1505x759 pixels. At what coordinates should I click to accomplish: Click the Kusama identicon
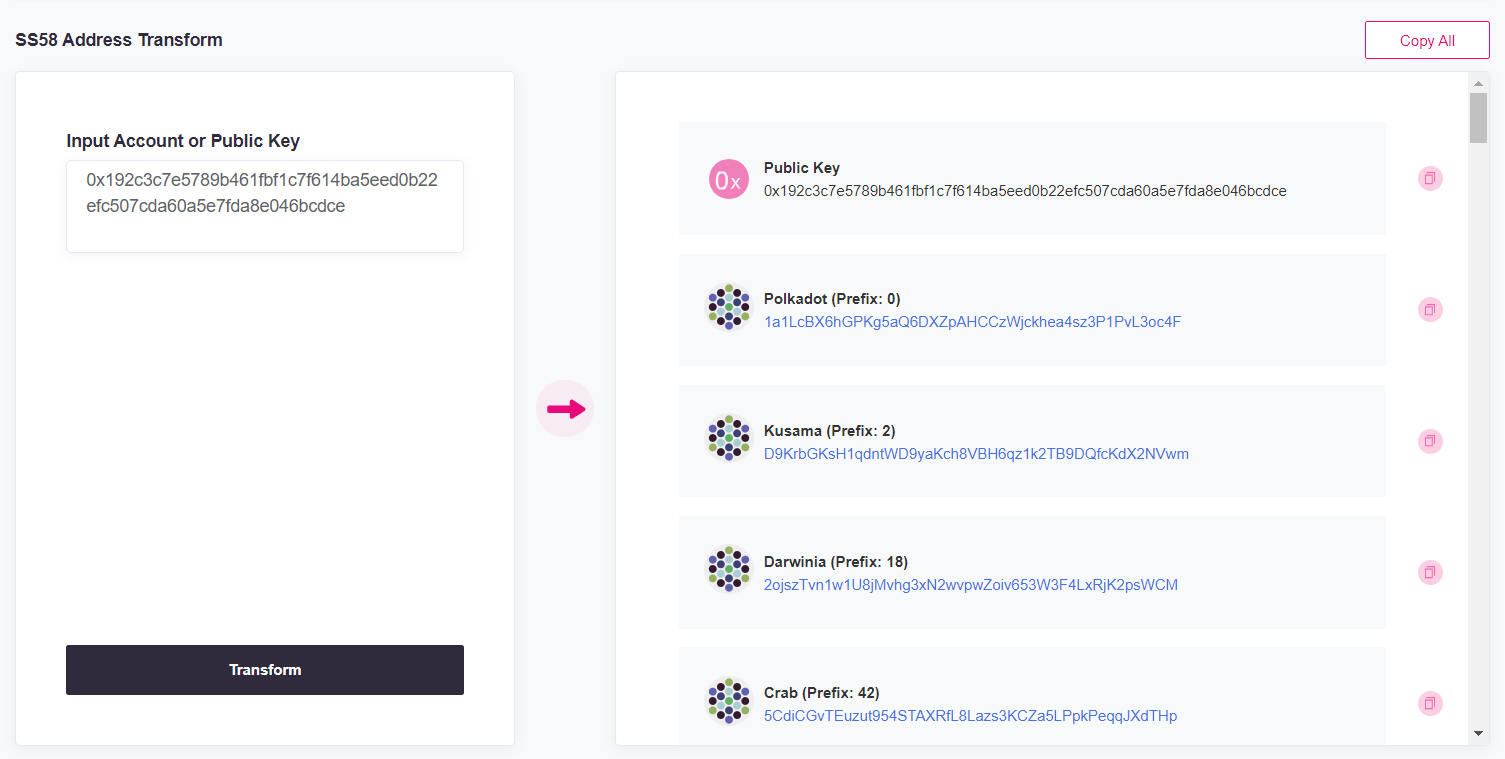729,438
